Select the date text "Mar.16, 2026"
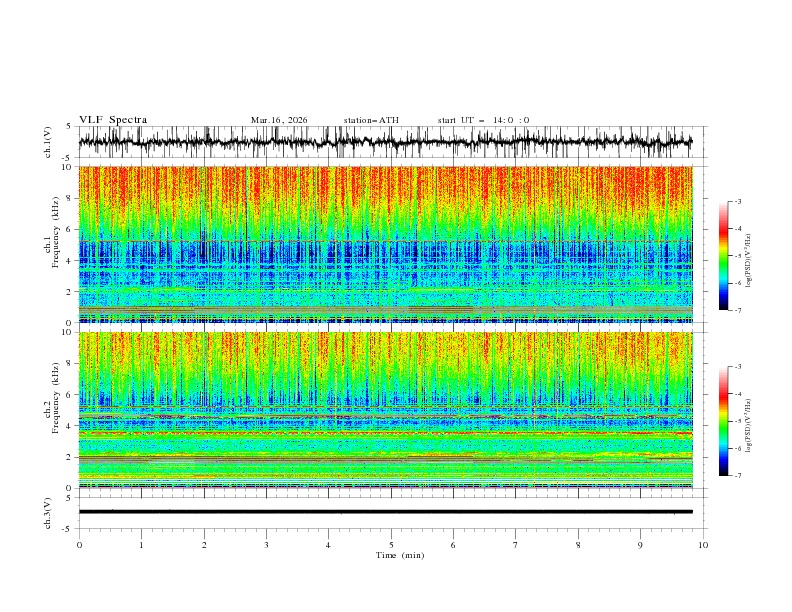Screen dimensions: 792x612 (x=279, y=120)
